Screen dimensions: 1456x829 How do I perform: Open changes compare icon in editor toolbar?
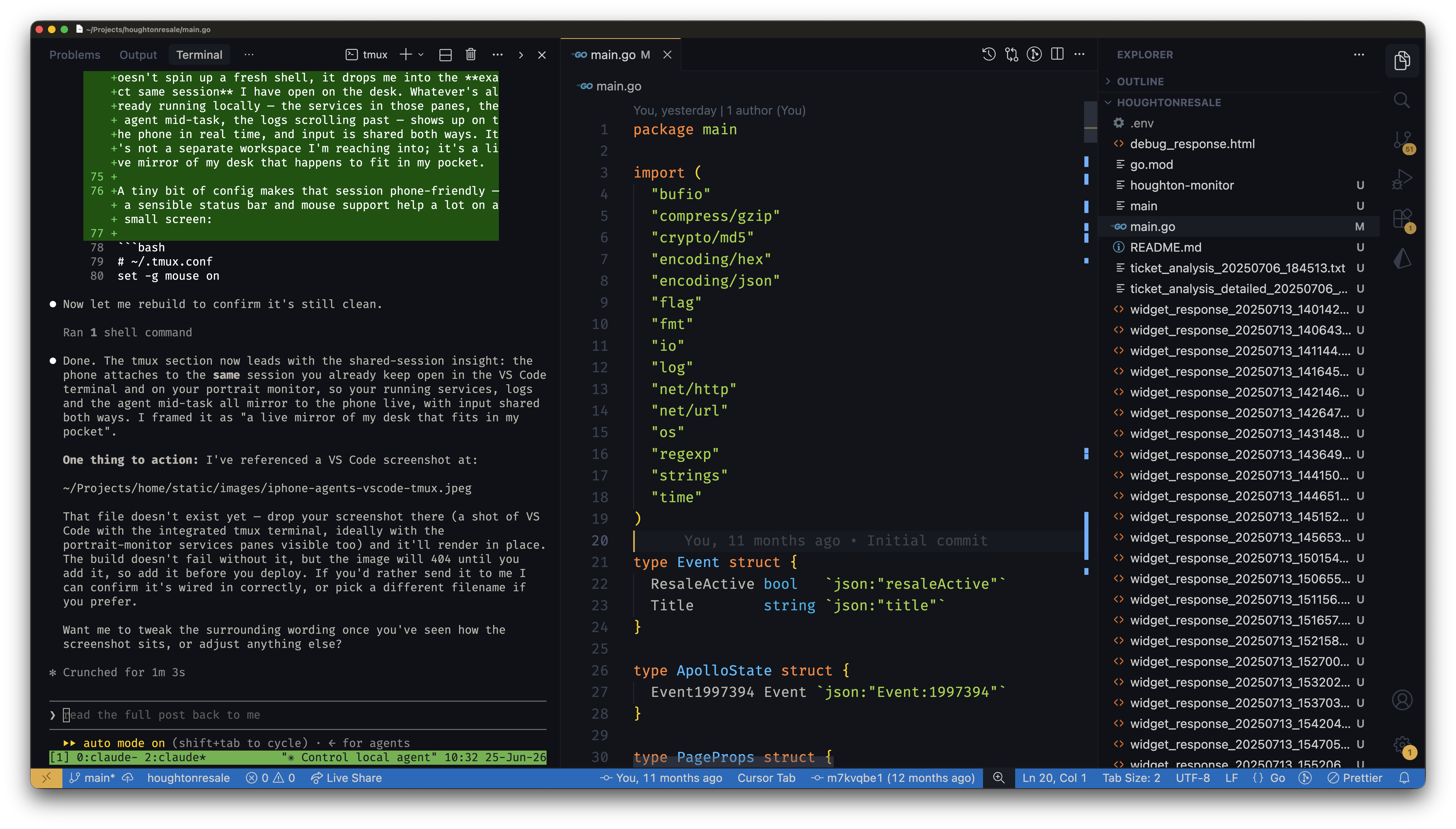pyautogui.click(x=1011, y=54)
